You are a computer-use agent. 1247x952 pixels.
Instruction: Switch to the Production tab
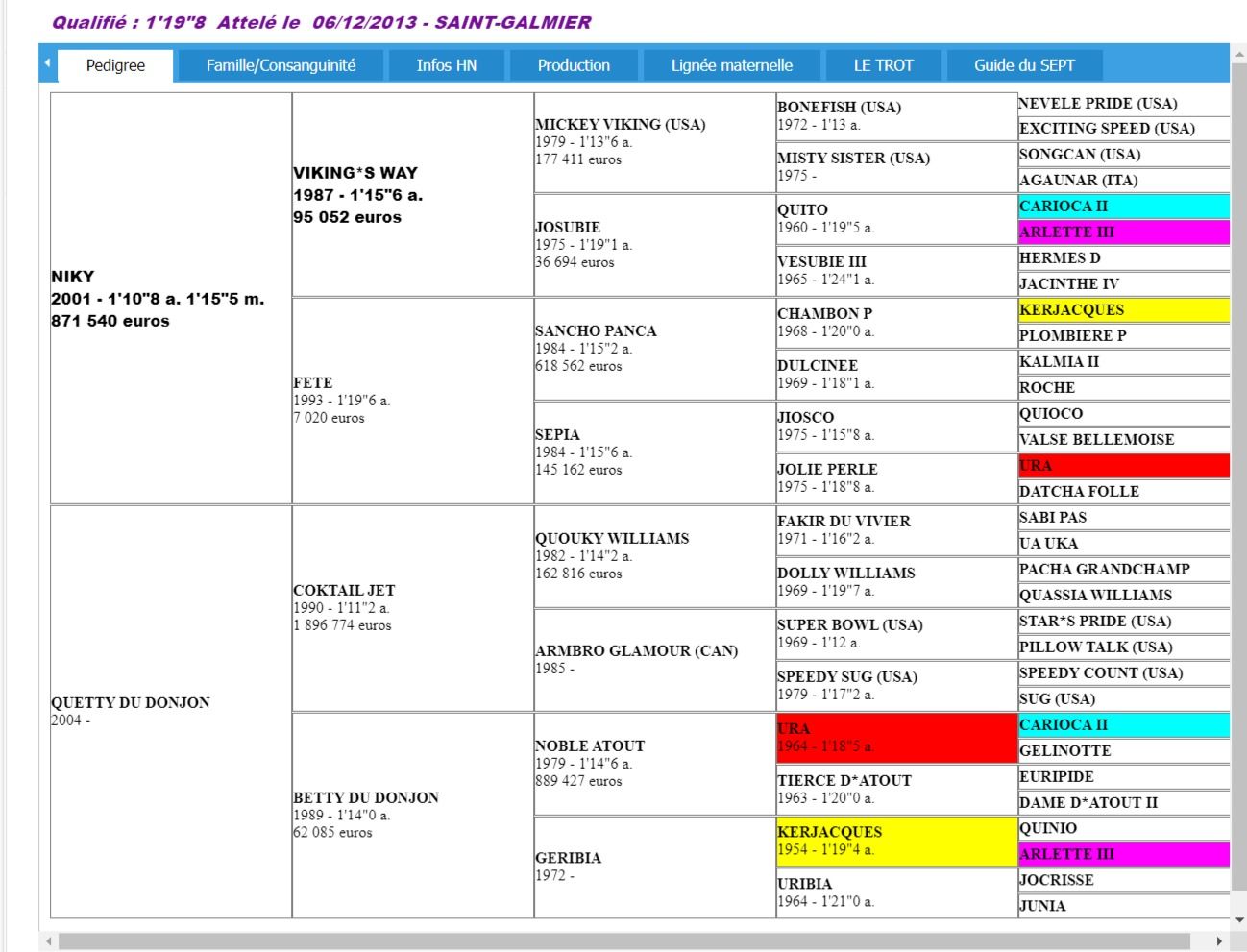574,65
